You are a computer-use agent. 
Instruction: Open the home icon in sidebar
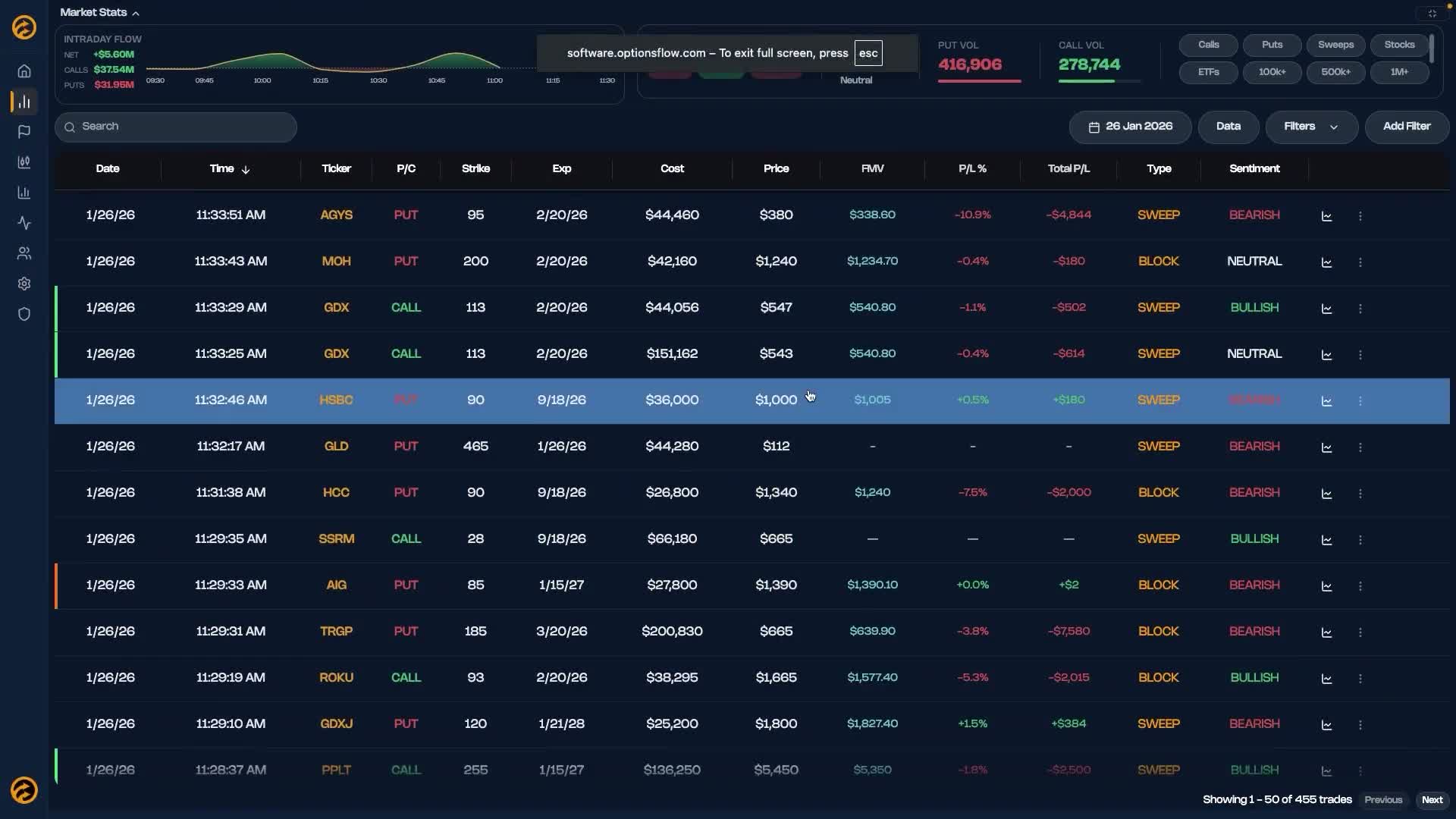click(24, 71)
